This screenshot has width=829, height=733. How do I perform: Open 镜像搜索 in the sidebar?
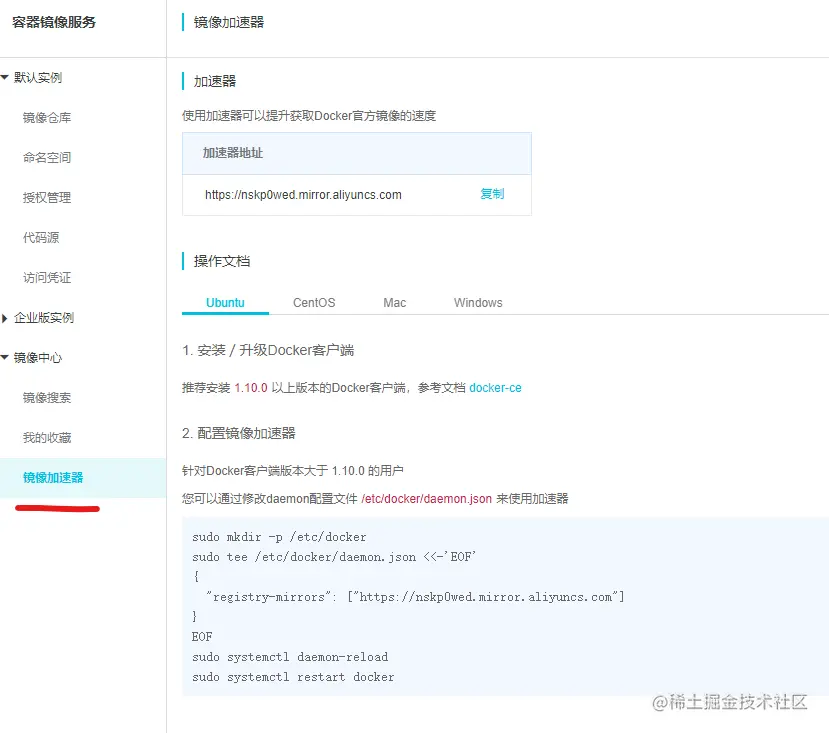(47, 398)
